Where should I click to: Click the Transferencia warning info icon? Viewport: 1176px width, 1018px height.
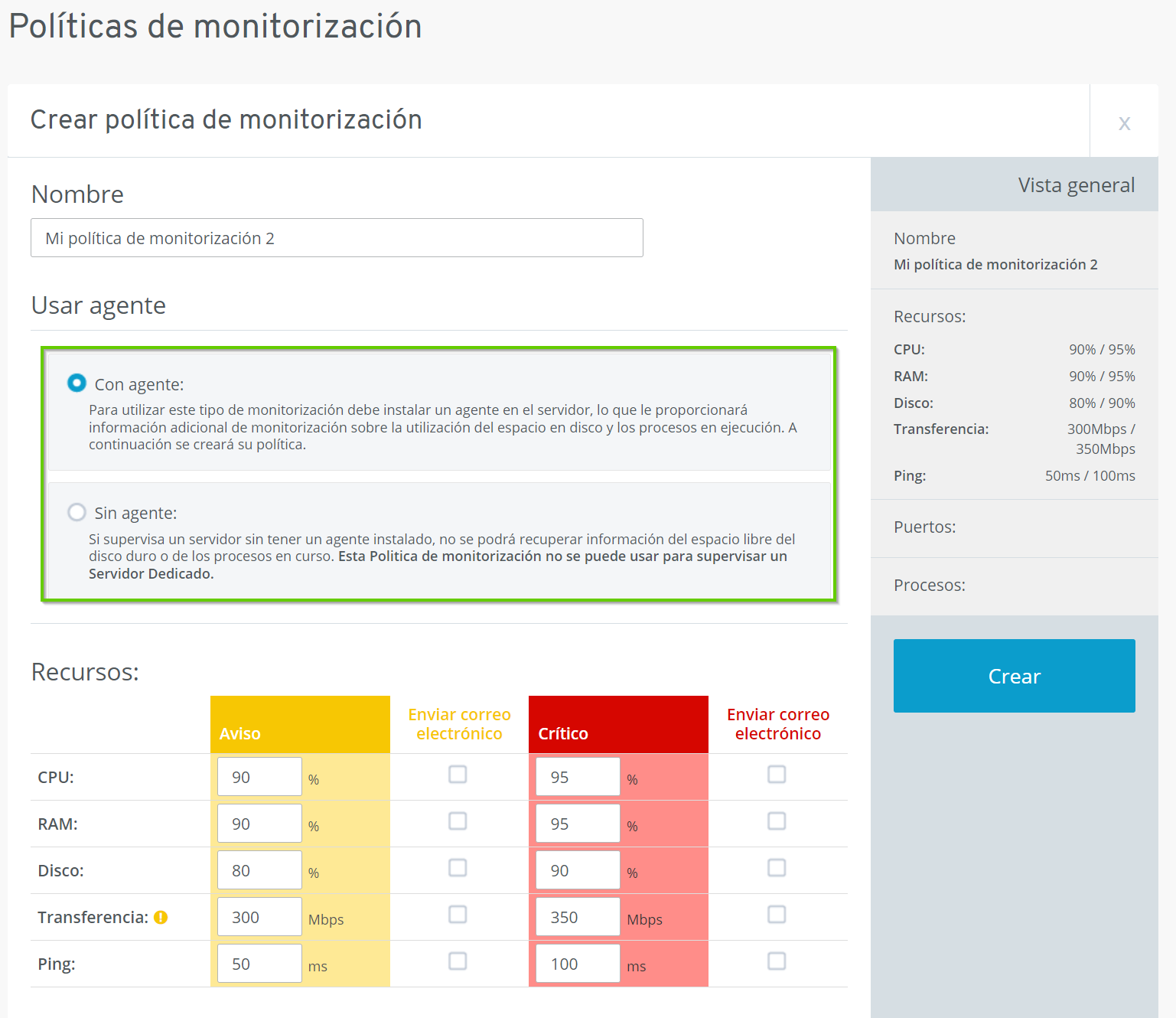[161, 917]
